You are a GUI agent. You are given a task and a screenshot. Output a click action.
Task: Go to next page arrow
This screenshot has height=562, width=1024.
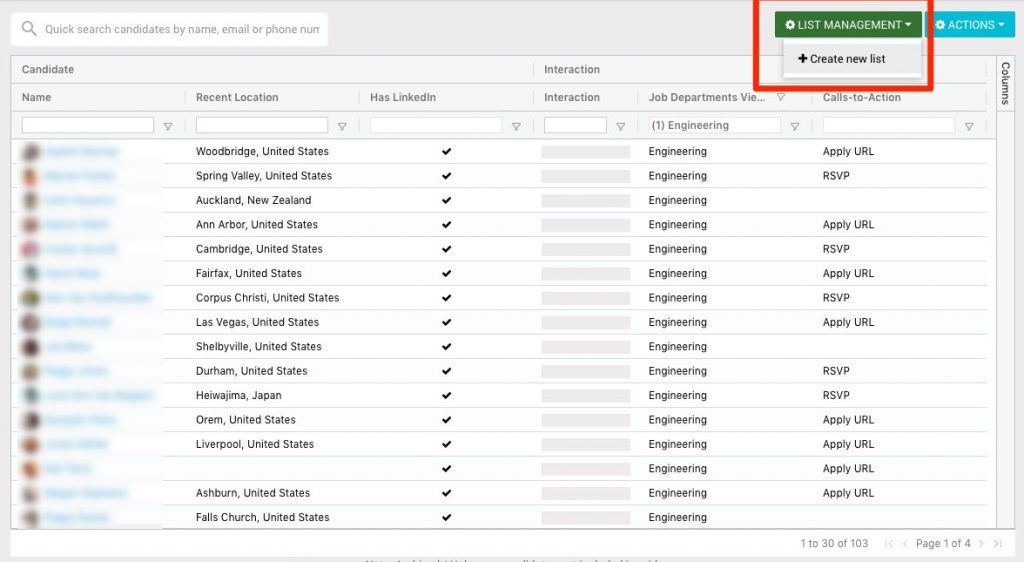point(981,543)
